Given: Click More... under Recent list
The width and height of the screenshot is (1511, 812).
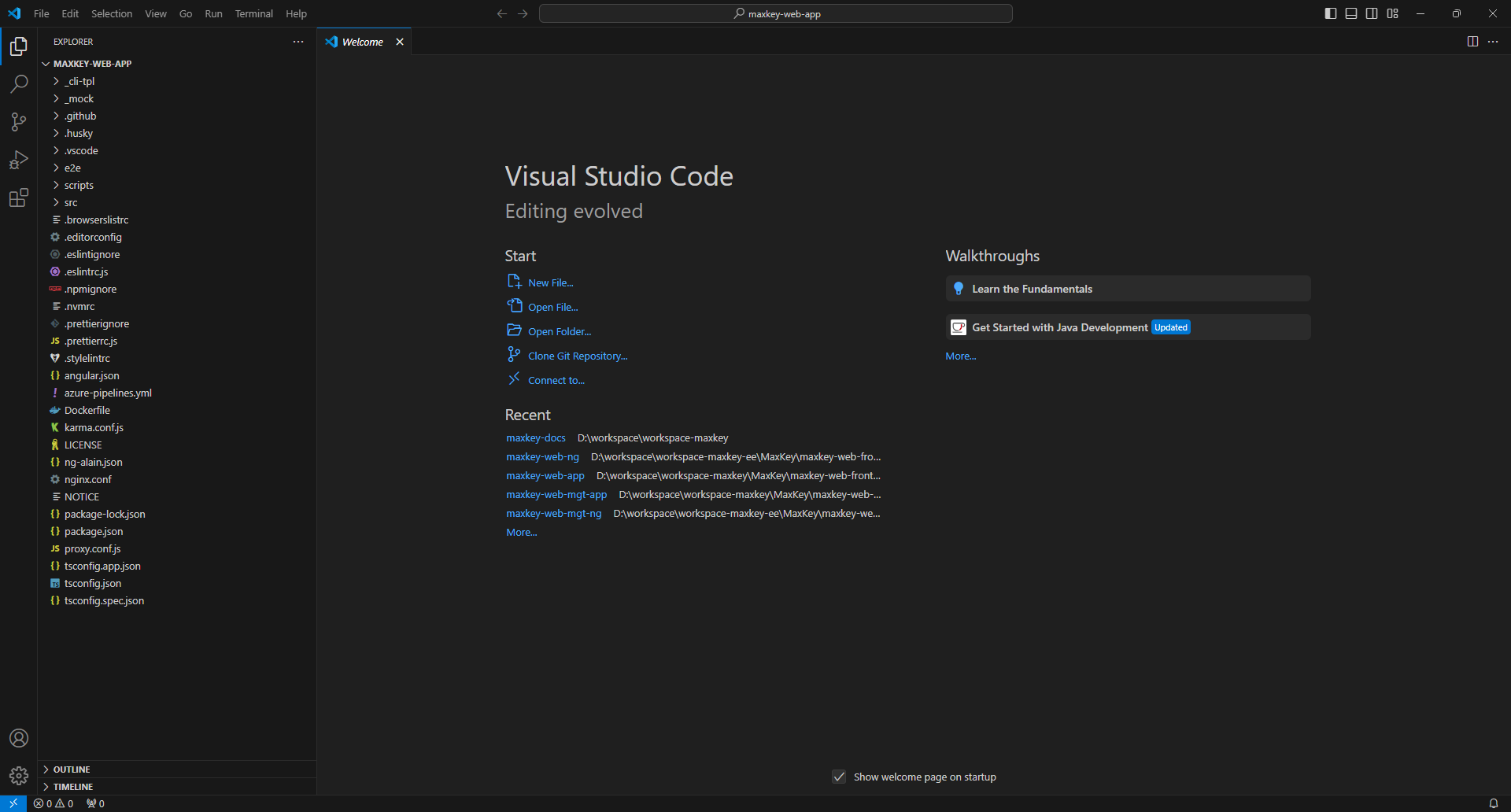Looking at the screenshot, I should coord(522,533).
